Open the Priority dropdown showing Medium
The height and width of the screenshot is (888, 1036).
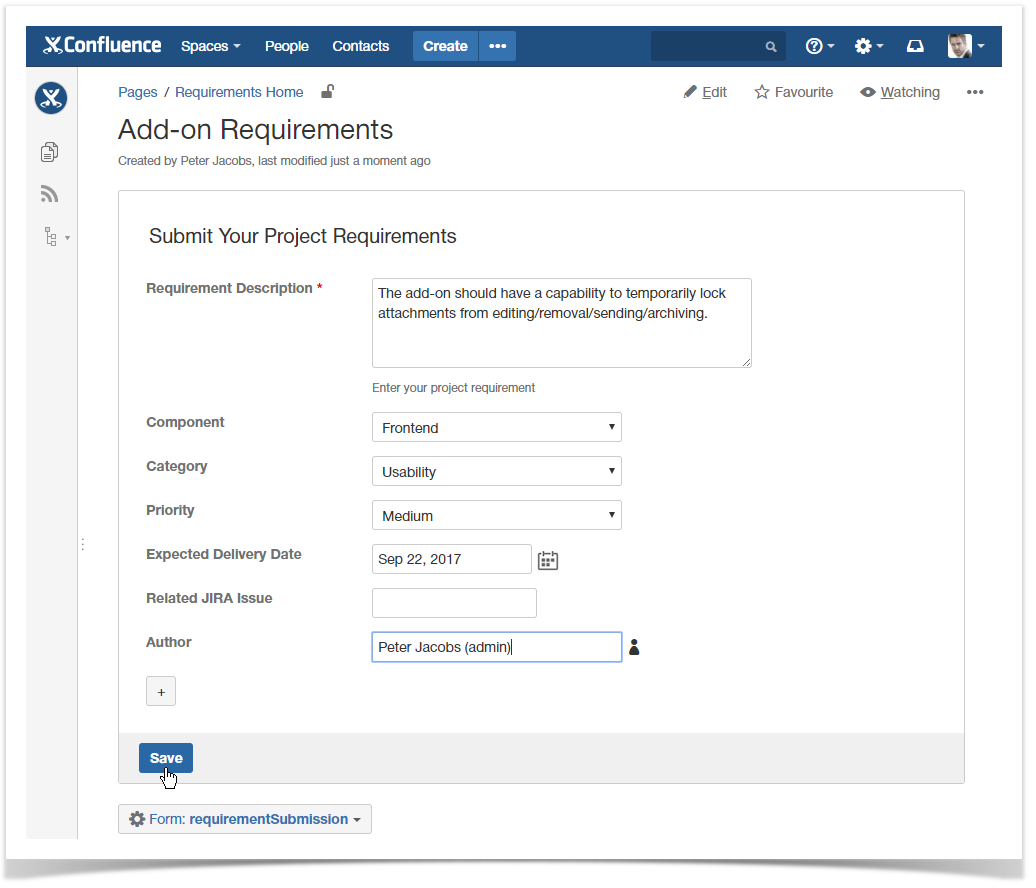[497, 515]
